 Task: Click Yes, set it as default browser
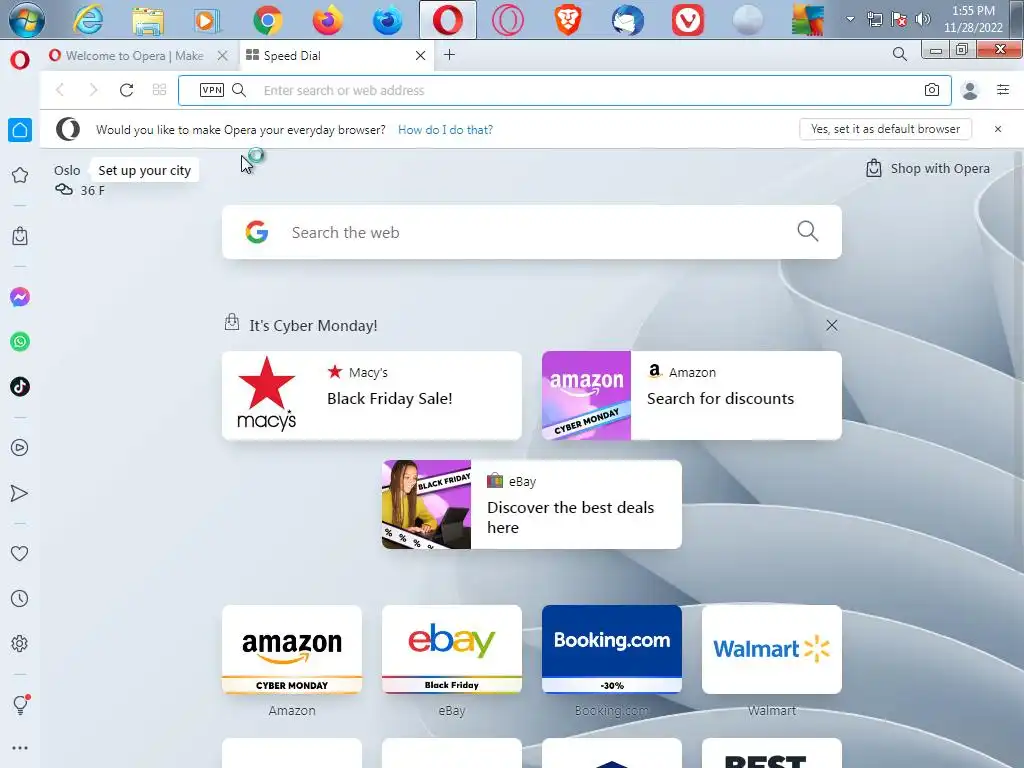(x=886, y=129)
